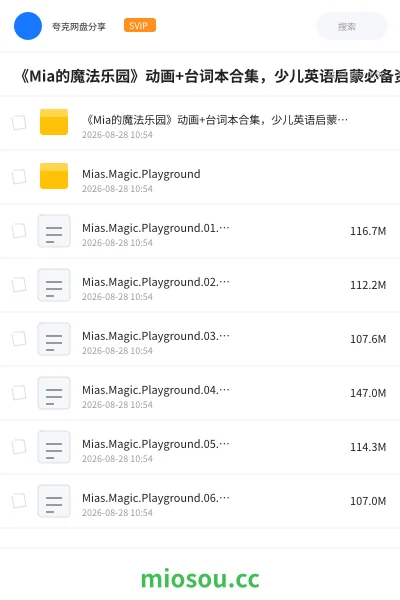Open file name Mias.Magic.Playground.05
Image resolution: width=400 pixels, height=600 pixels.
pyautogui.click(x=156, y=444)
